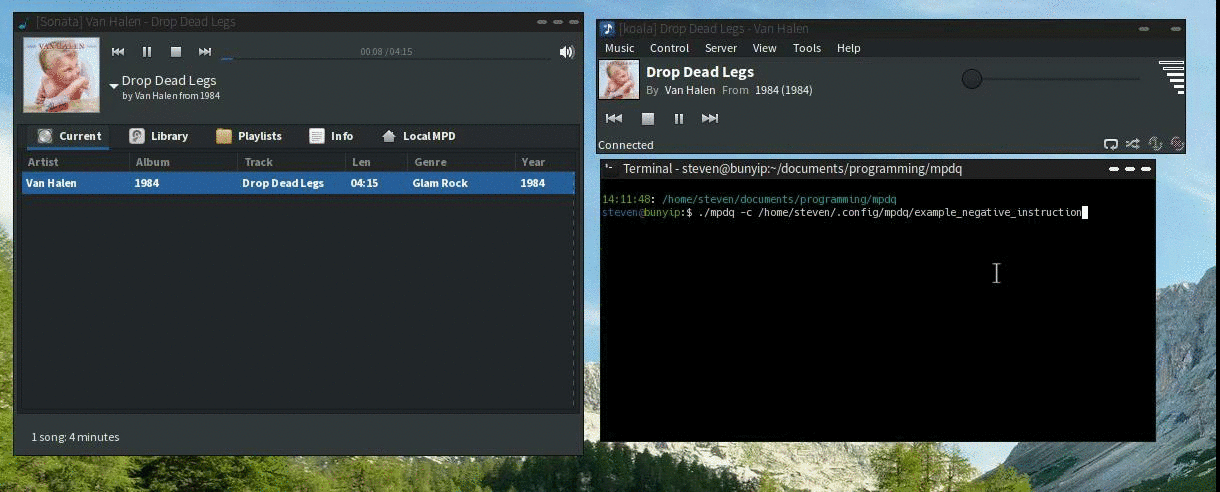Sort playlist by Year column header
This screenshot has height=492, width=1220.
[x=545, y=162]
